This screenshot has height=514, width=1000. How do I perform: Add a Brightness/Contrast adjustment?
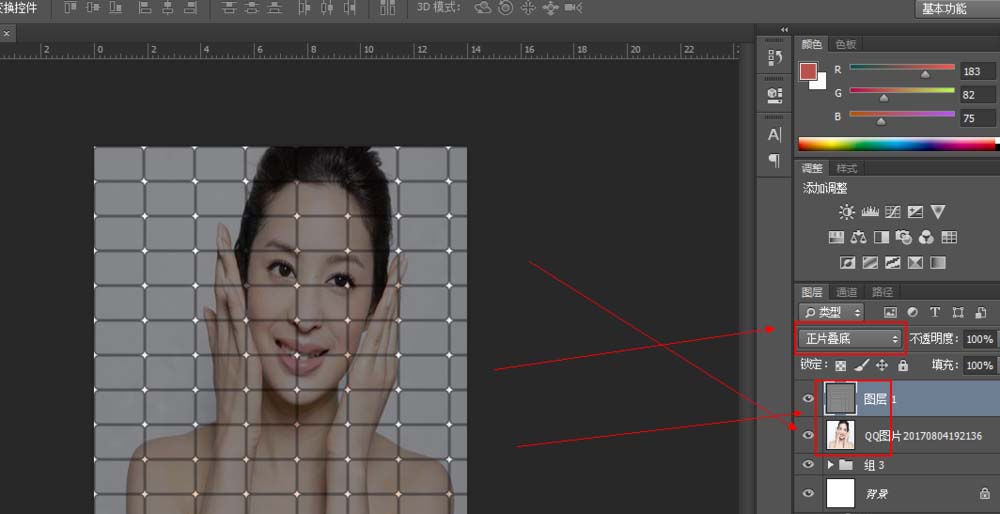pyautogui.click(x=847, y=212)
